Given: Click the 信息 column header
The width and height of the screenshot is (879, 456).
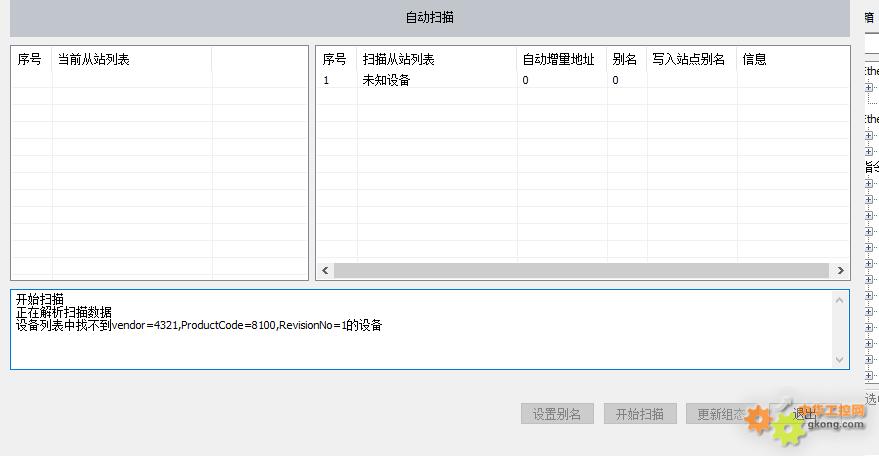Looking at the screenshot, I should pyautogui.click(x=754, y=59).
